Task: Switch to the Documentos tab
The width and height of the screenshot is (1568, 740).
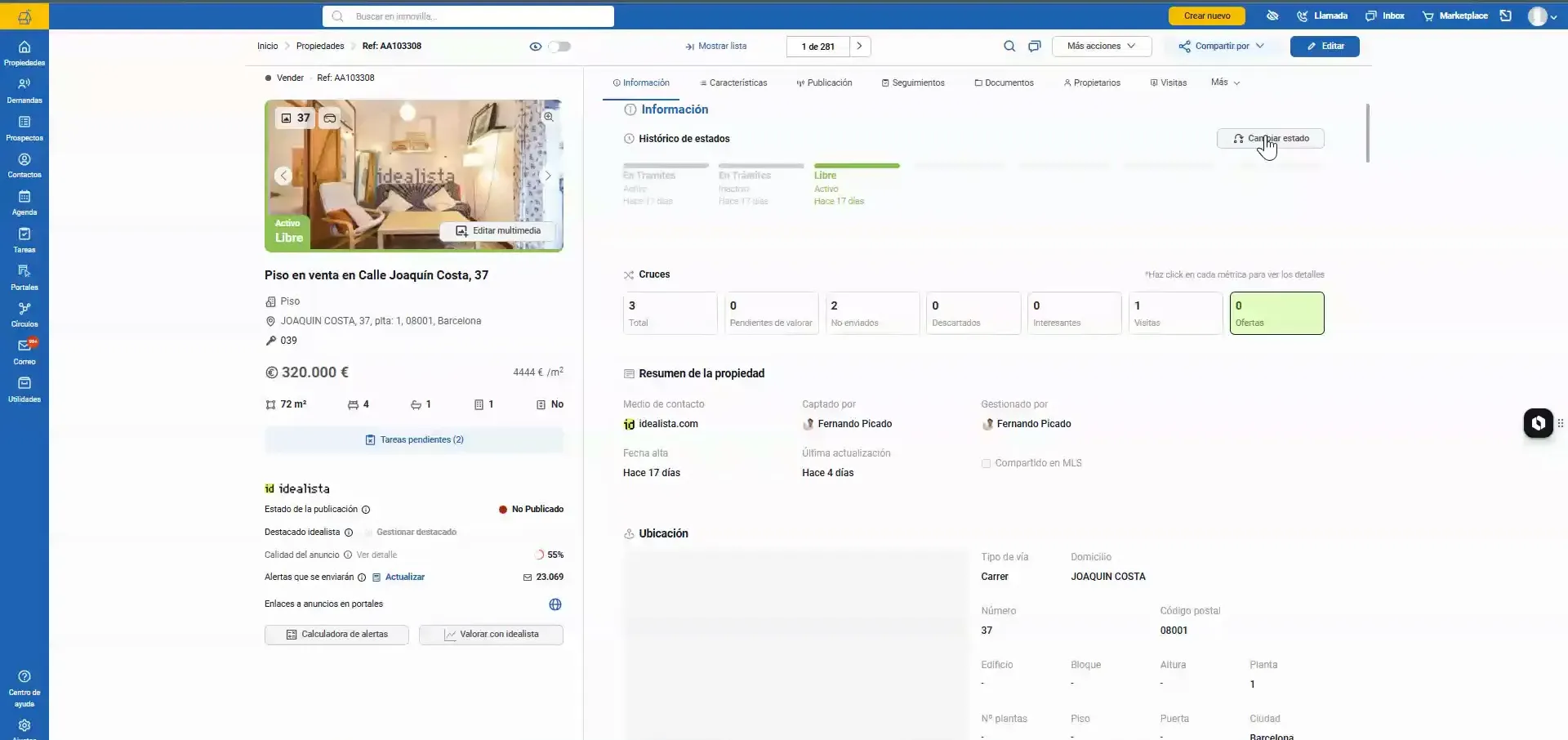Action: coord(1004,83)
